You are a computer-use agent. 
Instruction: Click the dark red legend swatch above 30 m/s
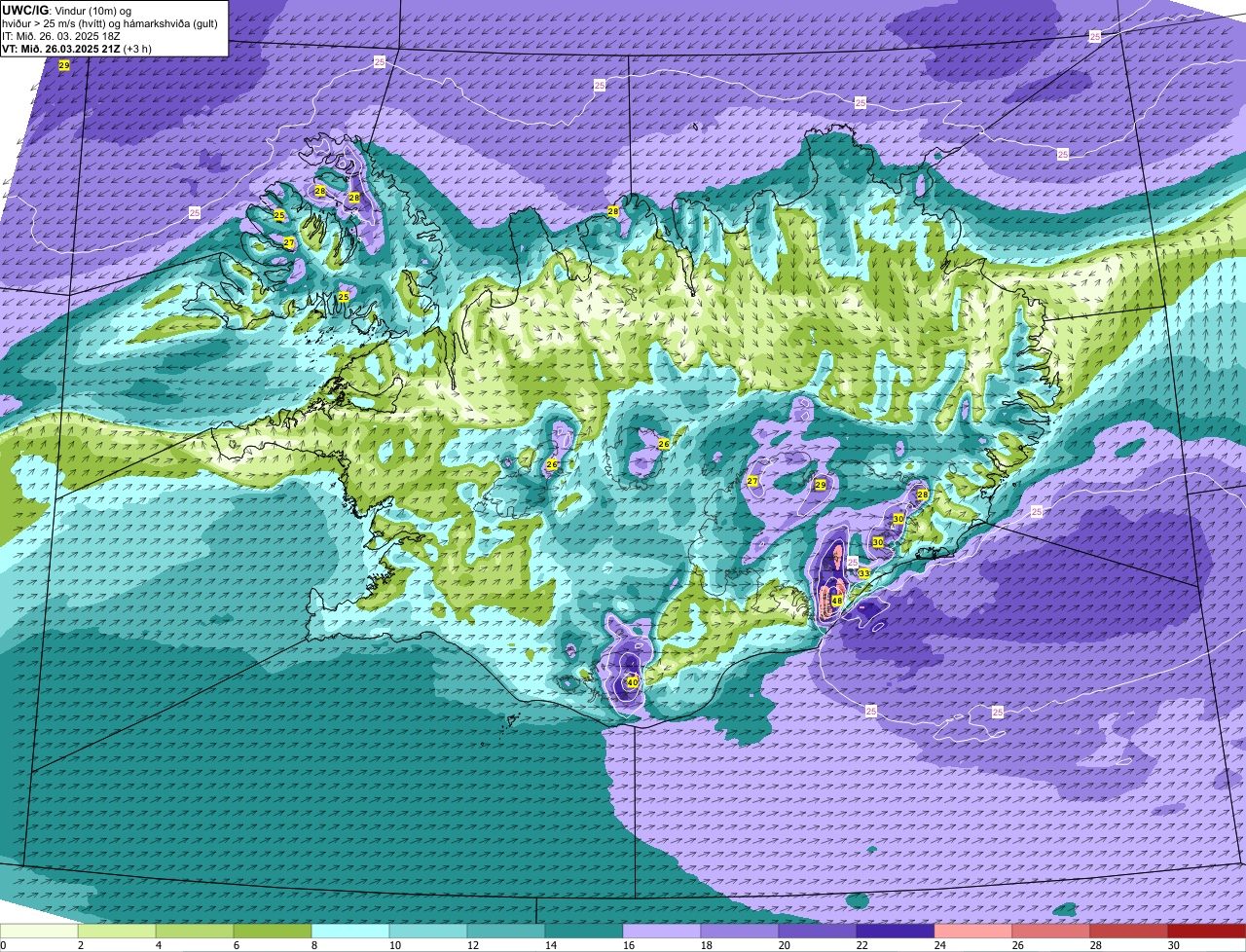pos(1207,931)
